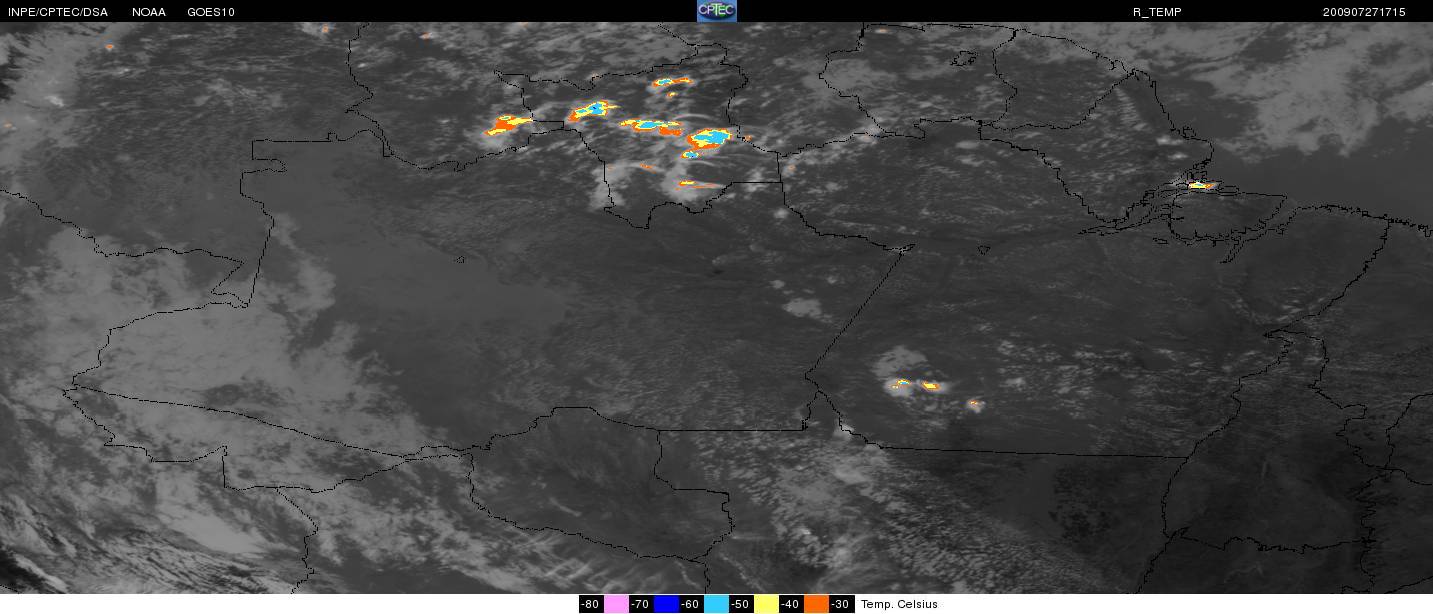This screenshot has width=1433, height=614.
Task: Click the R_TEMP product label
Action: point(1157,12)
